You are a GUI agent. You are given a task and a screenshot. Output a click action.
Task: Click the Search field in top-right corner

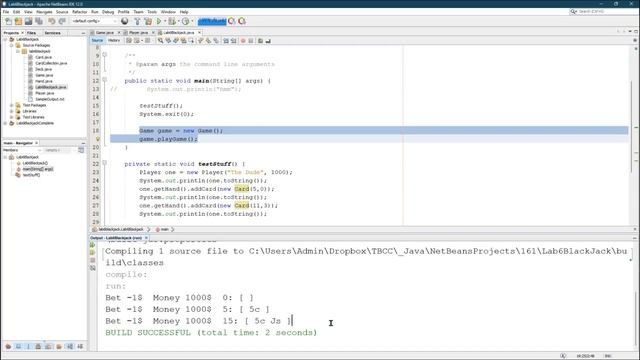(x=603, y=11)
